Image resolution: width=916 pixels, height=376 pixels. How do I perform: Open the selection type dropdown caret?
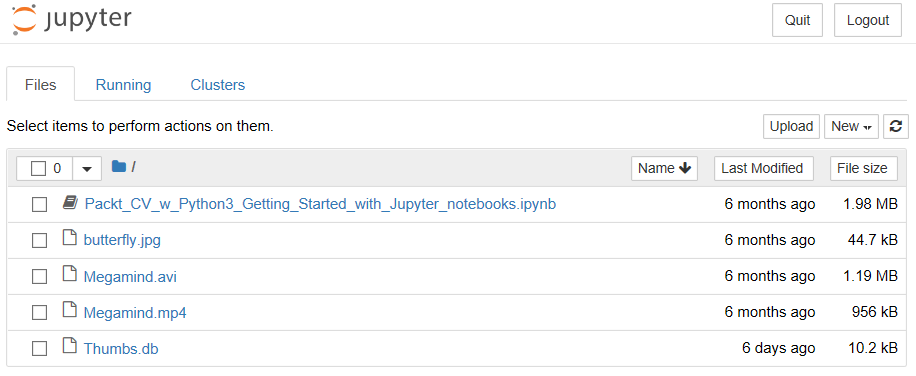tap(87, 169)
